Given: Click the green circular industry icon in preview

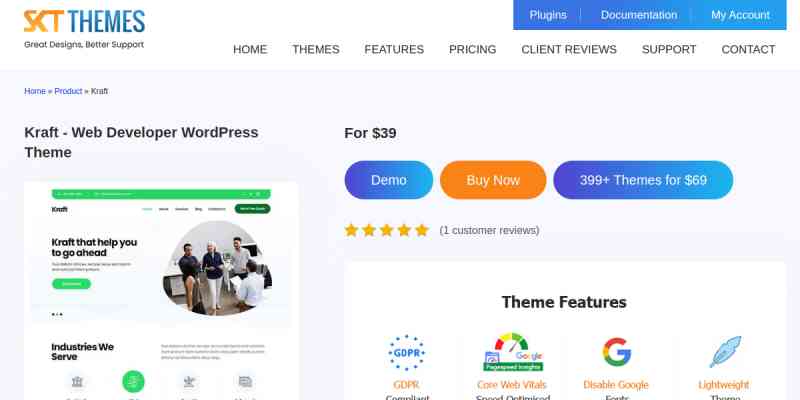Looking at the screenshot, I should [x=133, y=381].
